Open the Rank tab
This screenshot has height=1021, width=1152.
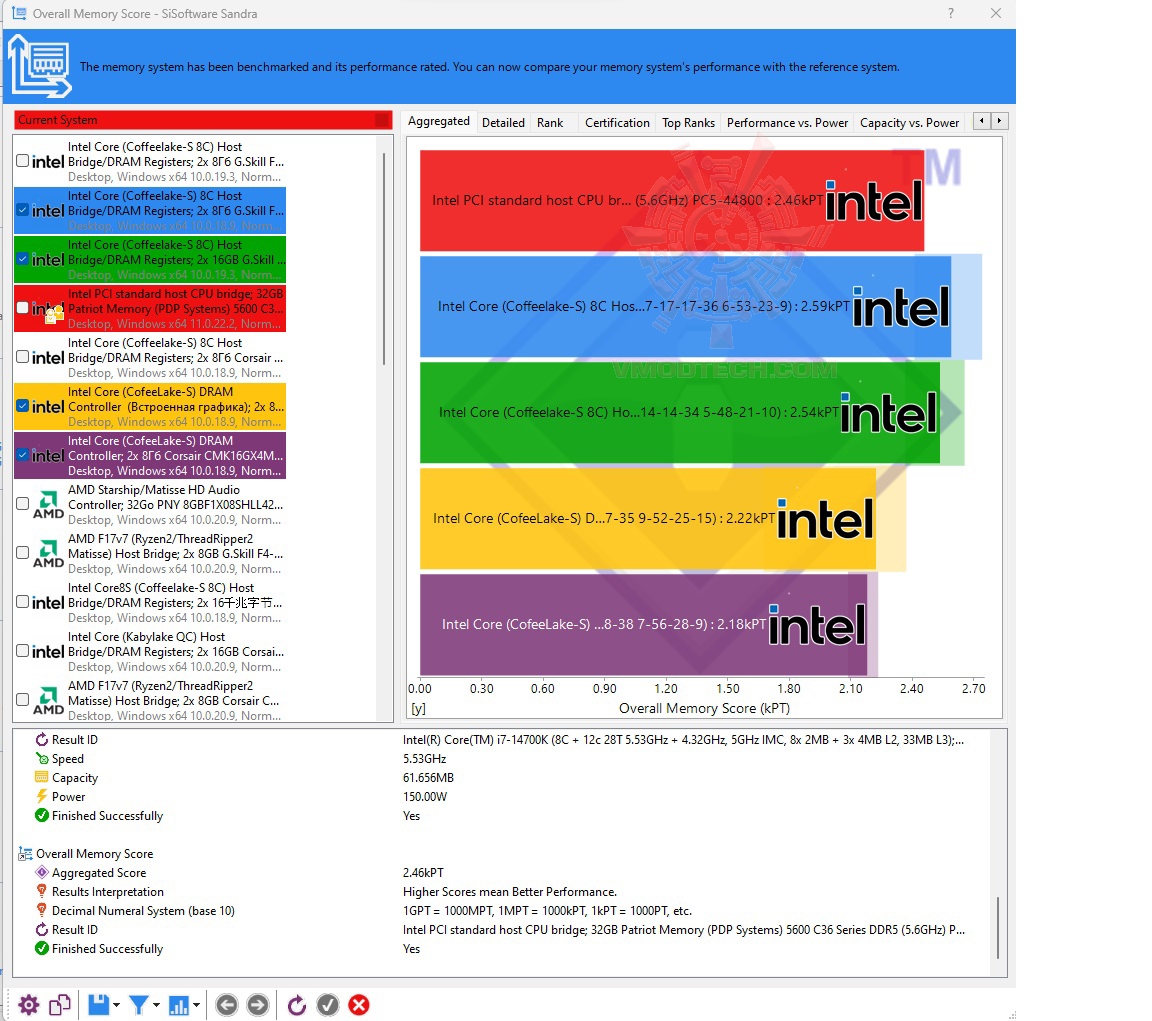(550, 123)
